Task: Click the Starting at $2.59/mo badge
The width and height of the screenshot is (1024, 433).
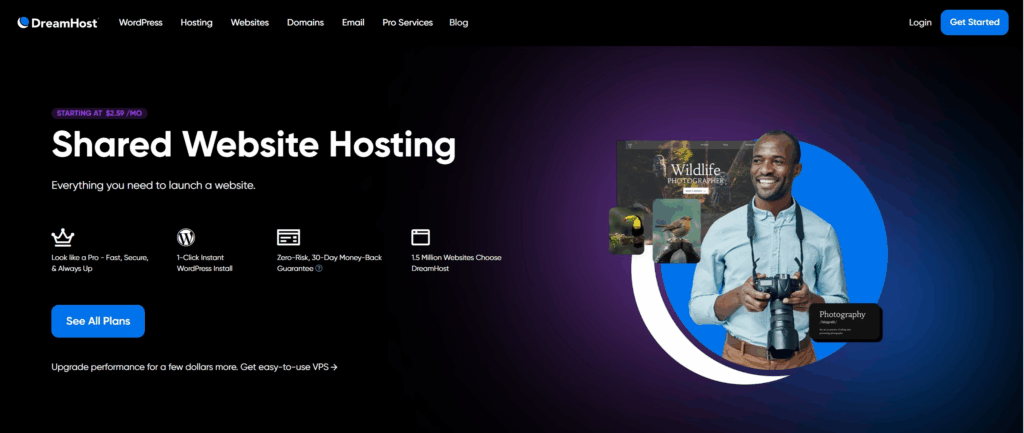Action: [99, 113]
